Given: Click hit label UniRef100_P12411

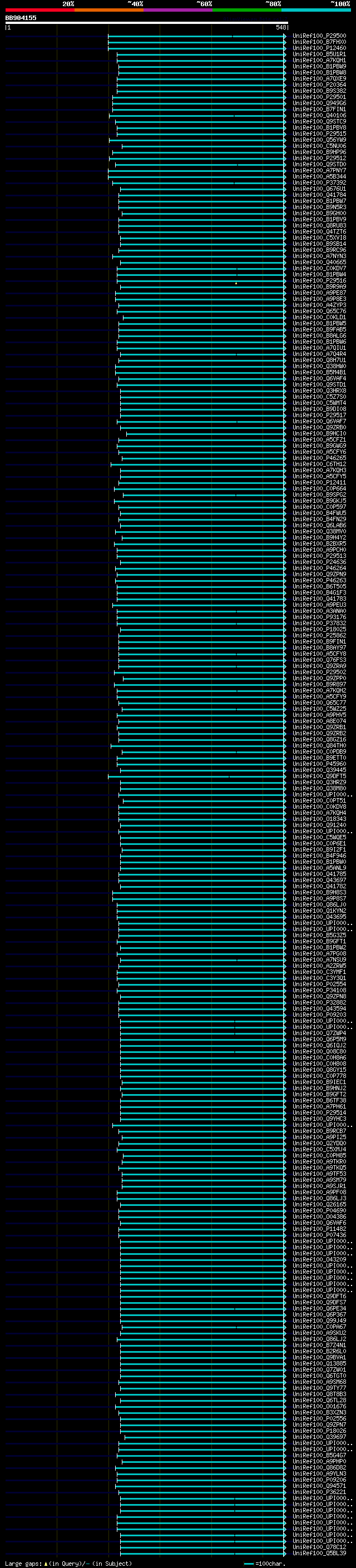Looking at the screenshot, I should click(x=319, y=483).
